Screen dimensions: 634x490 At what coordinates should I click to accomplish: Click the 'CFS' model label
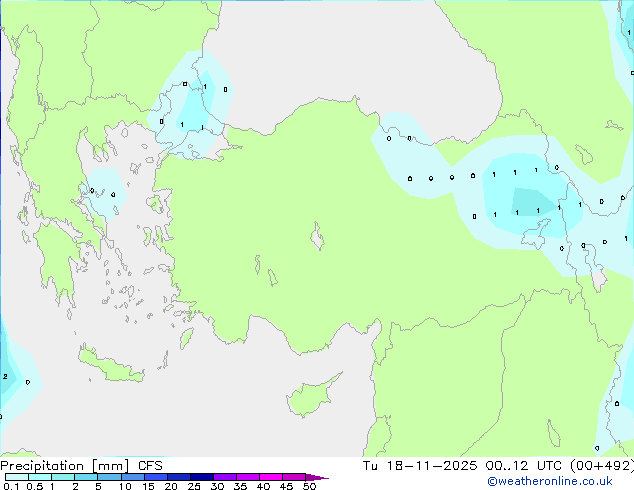[x=150, y=466]
